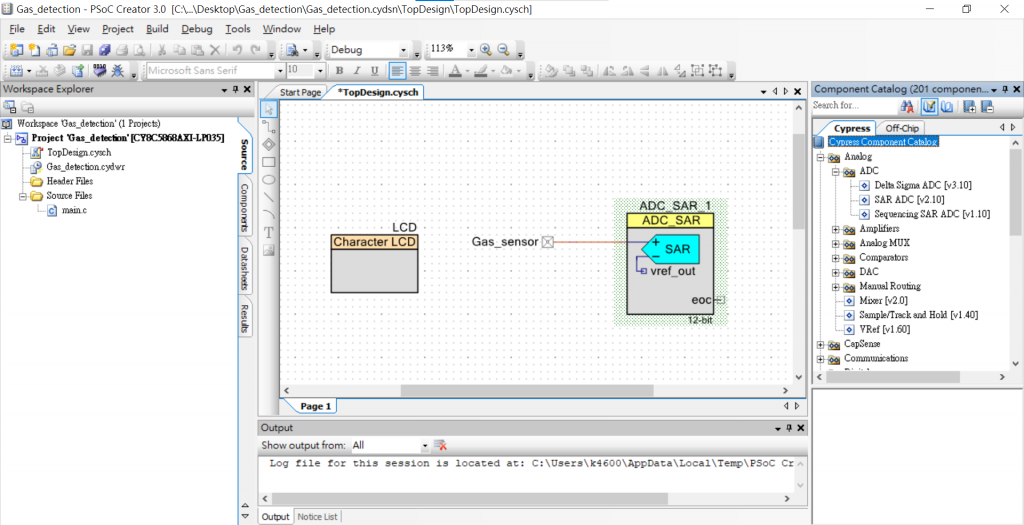
Task: Click the Open folder toolbar icon
Action: pyautogui.click(x=69, y=50)
